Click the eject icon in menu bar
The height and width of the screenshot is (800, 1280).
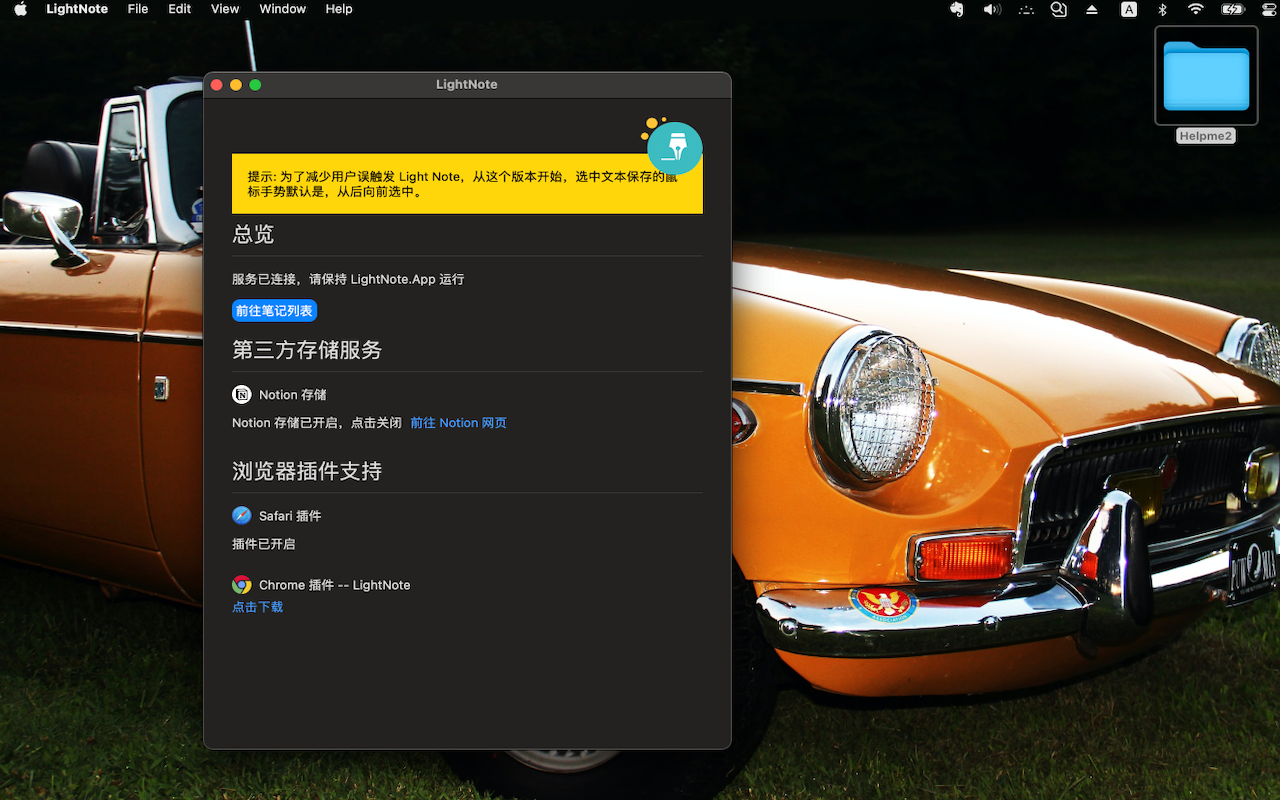tap(1091, 9)
